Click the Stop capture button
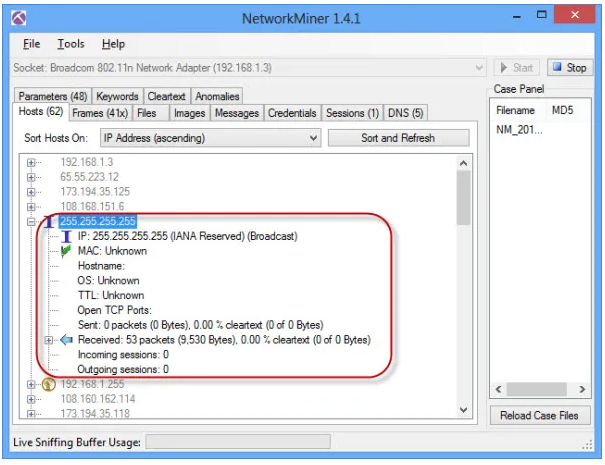This screenshot has height=465, width=605. (569, 68)
